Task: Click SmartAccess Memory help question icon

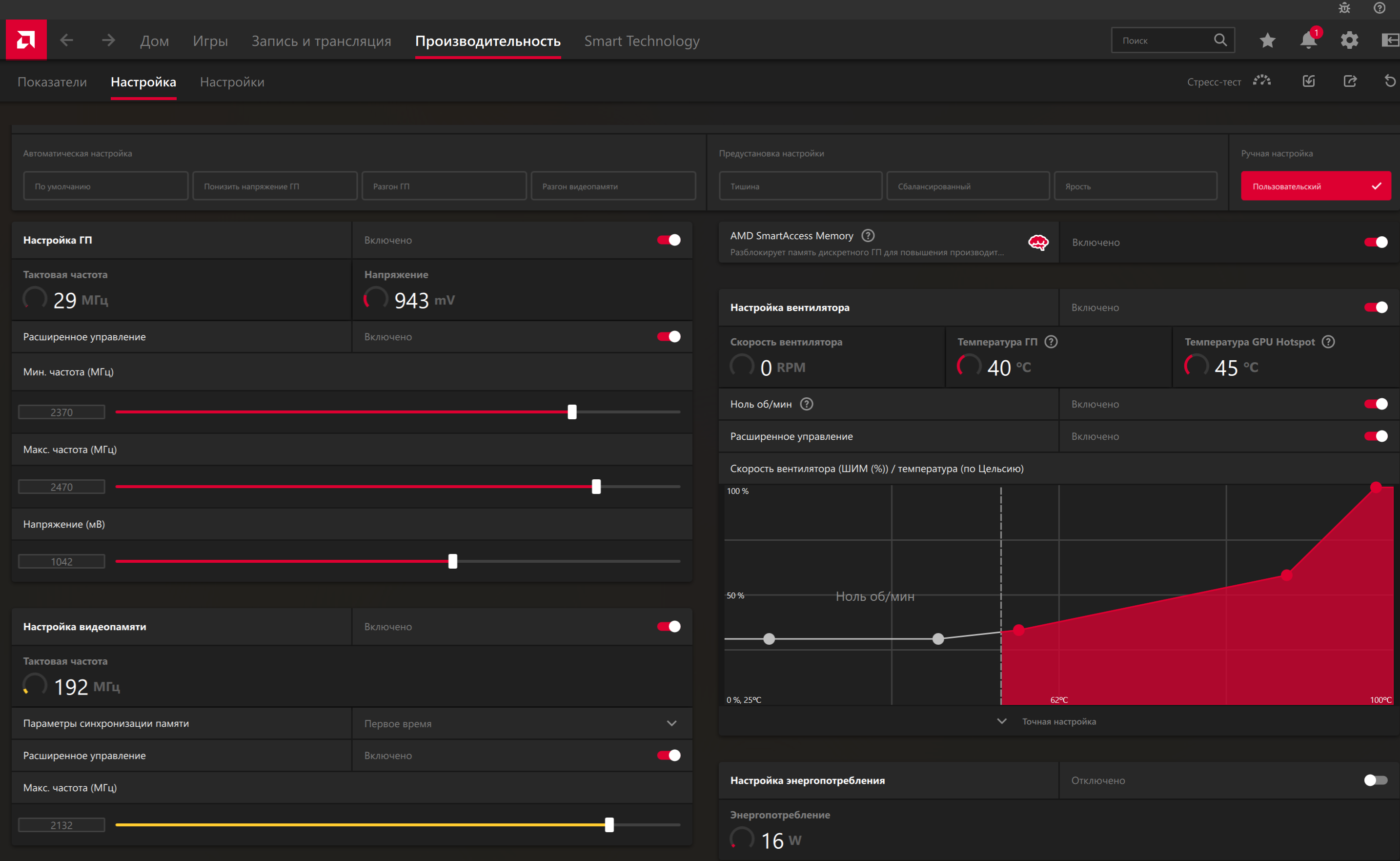Action: coord(868,235)
